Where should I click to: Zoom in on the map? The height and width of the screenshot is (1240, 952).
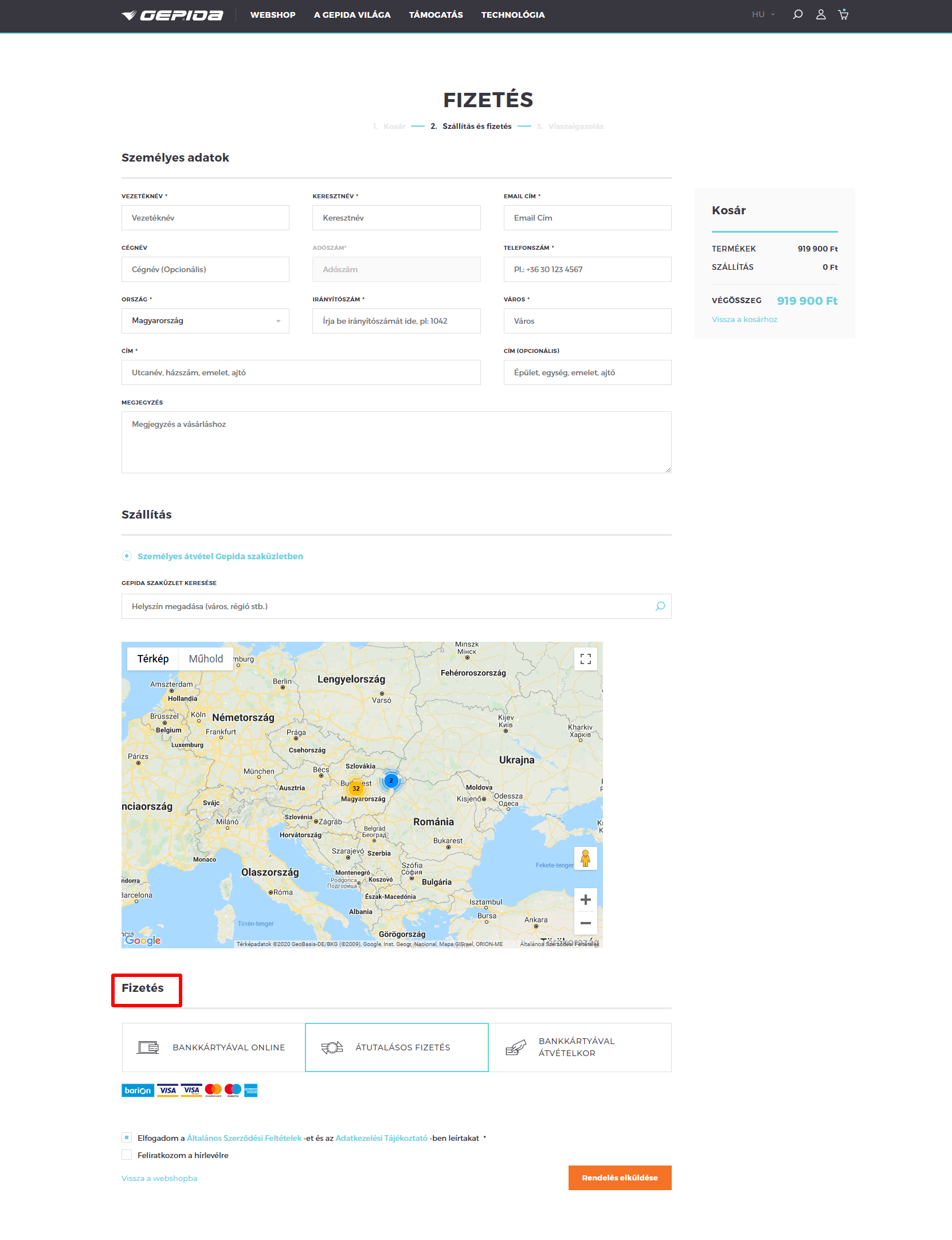[585, 900]
